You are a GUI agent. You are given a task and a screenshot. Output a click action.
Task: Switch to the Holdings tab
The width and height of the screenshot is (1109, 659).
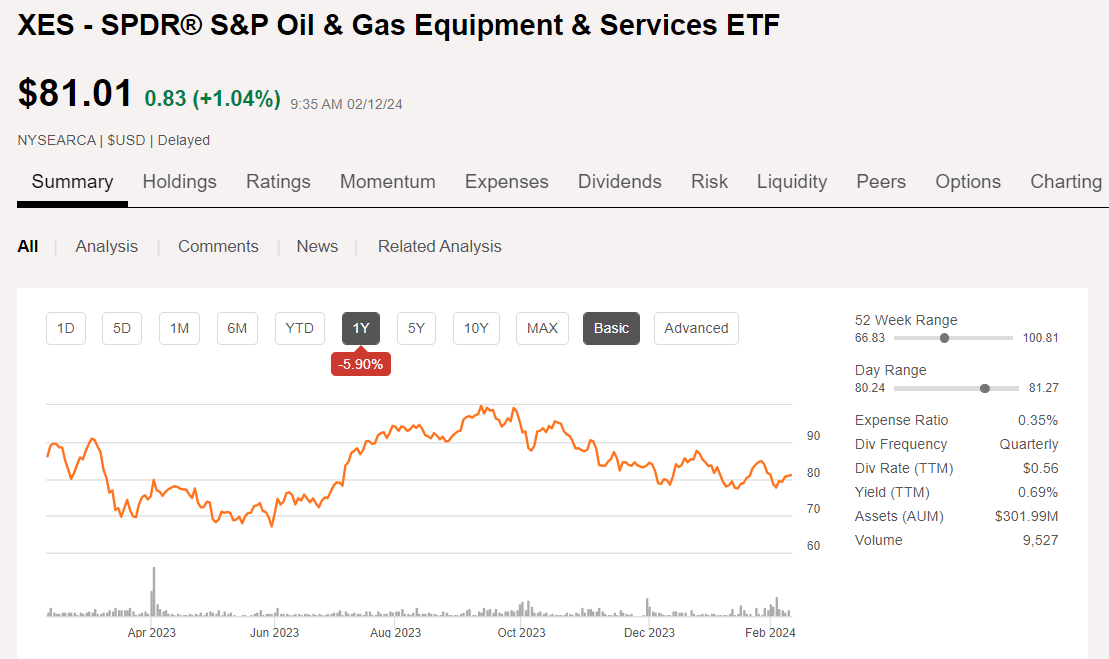point(180,181)
